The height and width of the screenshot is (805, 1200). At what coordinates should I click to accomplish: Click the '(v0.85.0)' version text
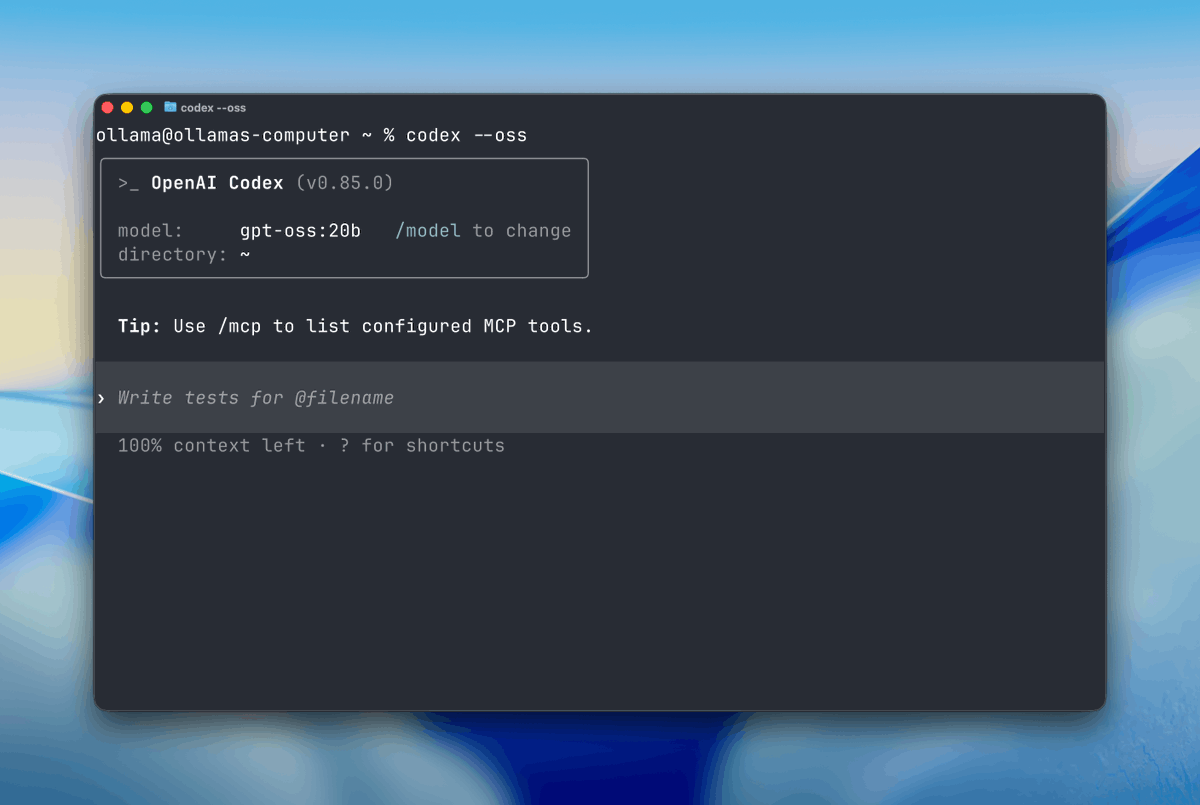344,183
